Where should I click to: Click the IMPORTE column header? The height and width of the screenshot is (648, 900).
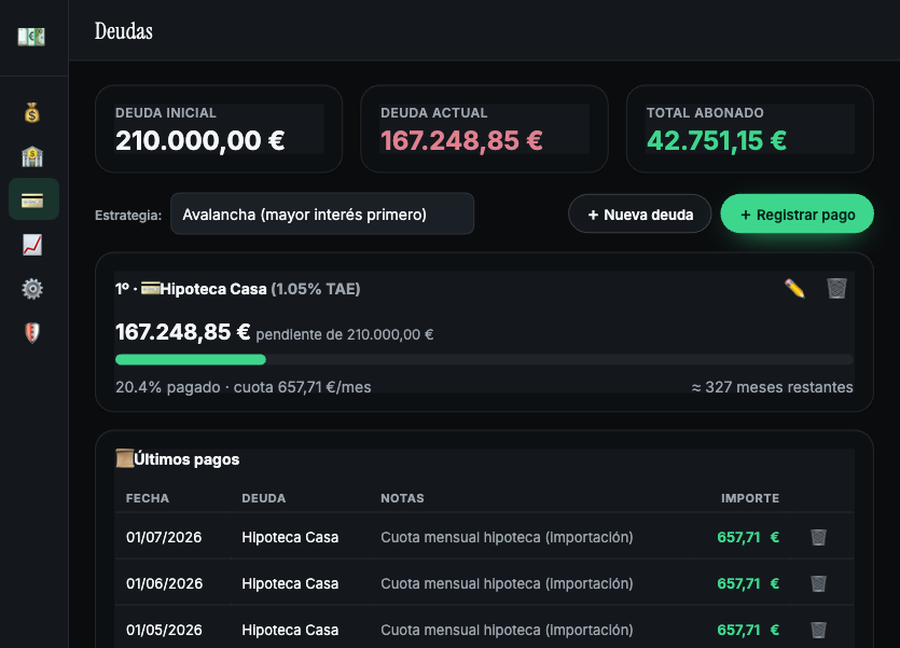(x=750, y=498)
